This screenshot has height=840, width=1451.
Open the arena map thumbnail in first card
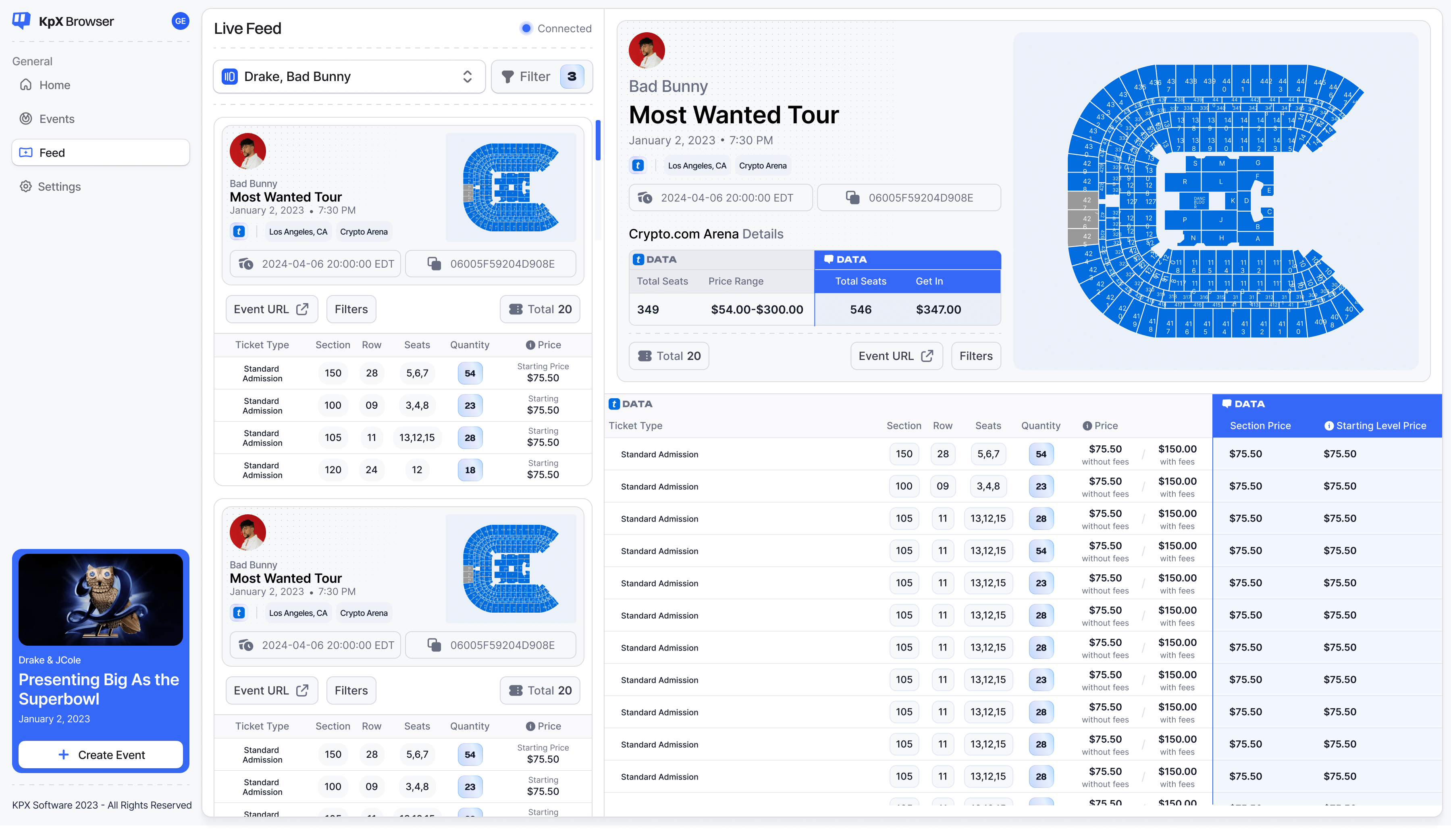511,187
